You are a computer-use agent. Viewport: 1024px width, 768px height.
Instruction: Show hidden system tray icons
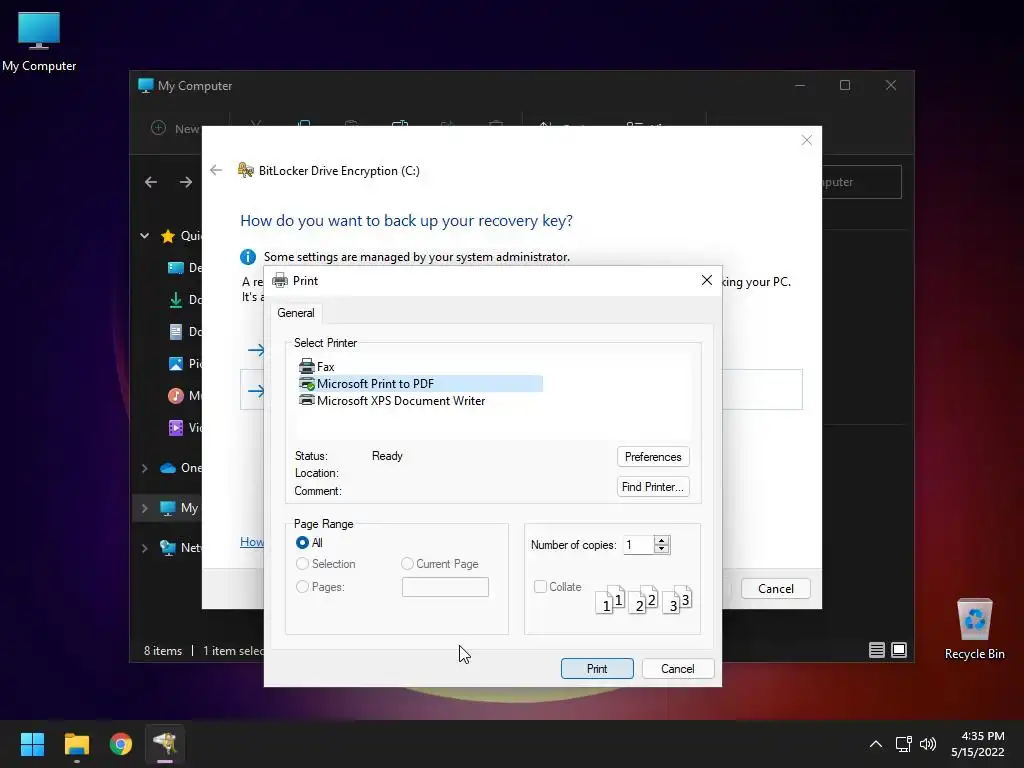876,744
